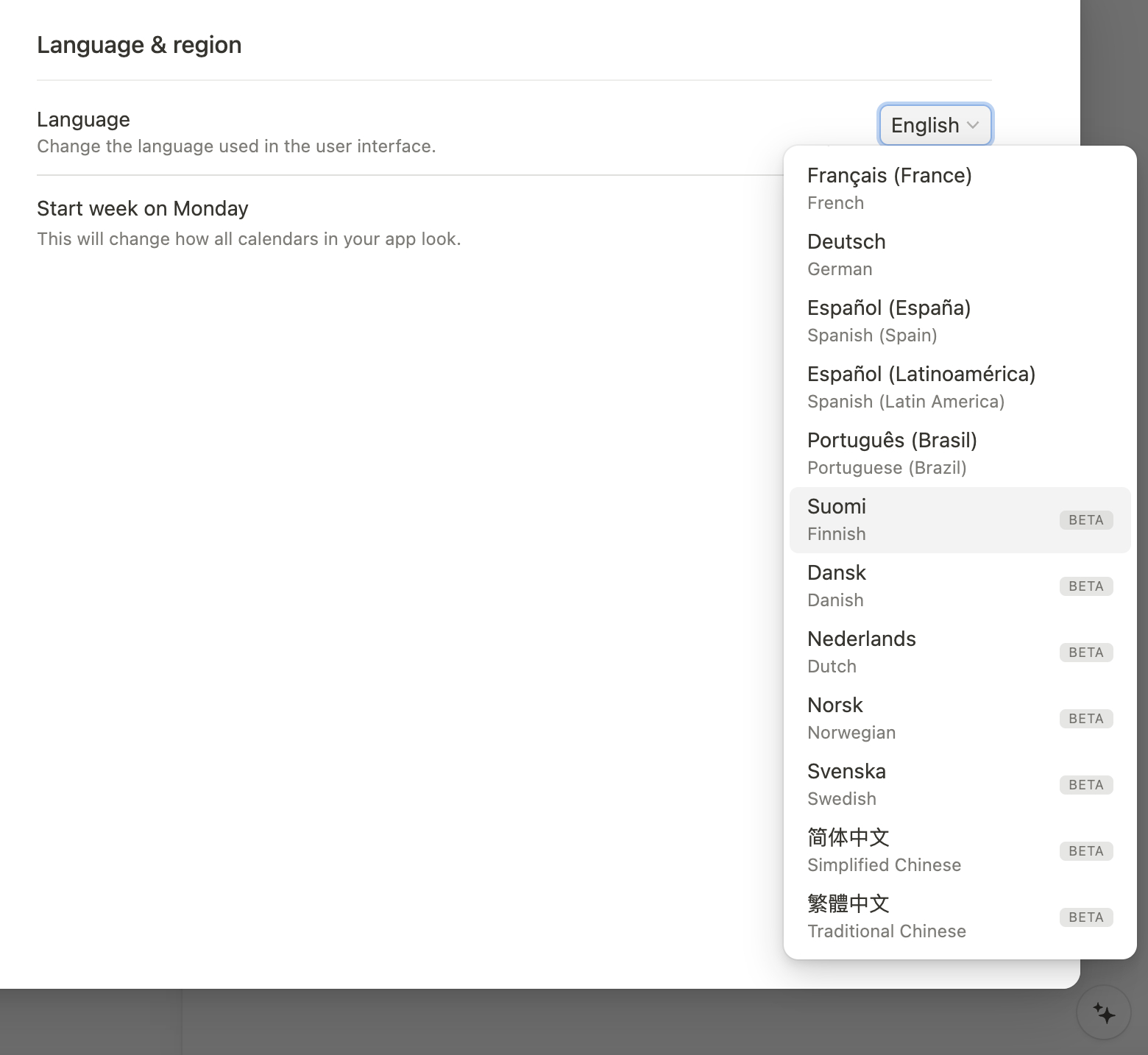Click the BETA badge beside Svenska
Viewport: 1148px width, 1055px height.
[1086, 785]
